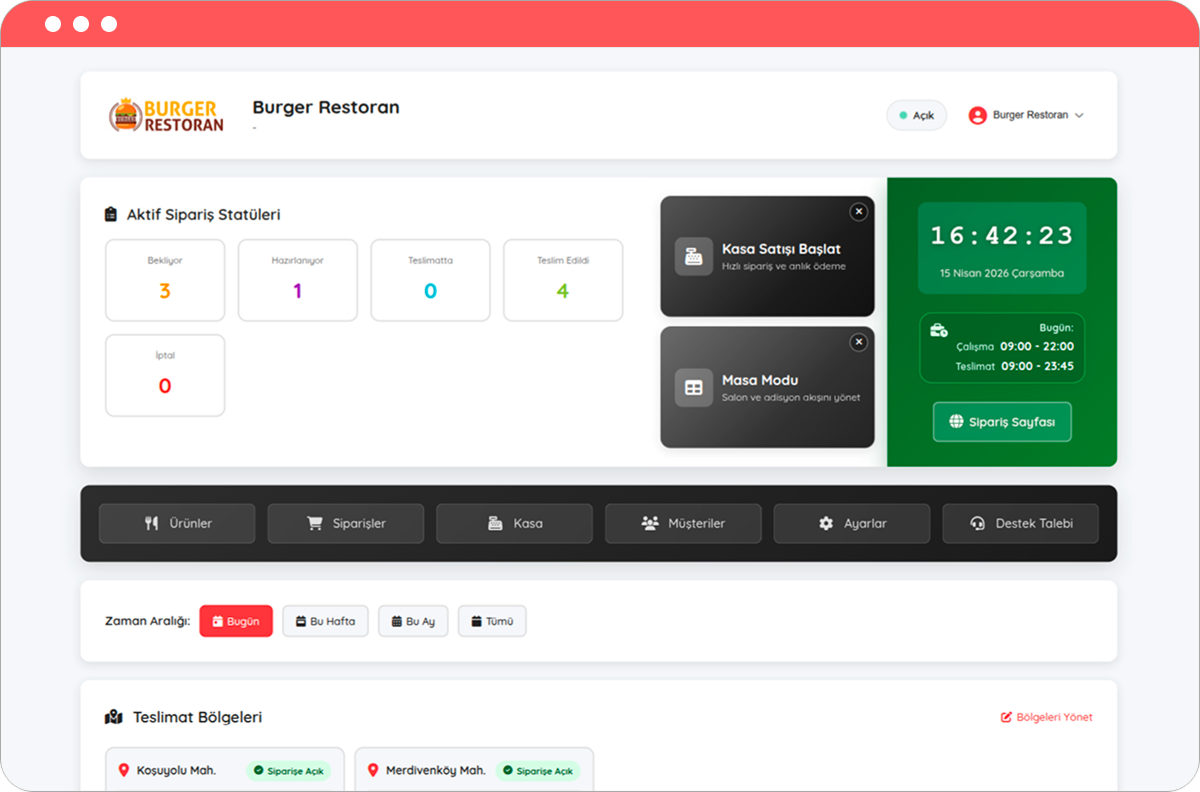Click the clipboard icon beside Aktif Sipariş Statüleri
The image size is (1200, 792).
coord(111,214)
